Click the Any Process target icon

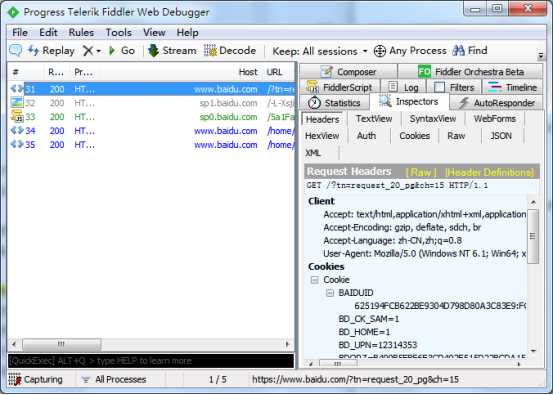pos(379,51)
